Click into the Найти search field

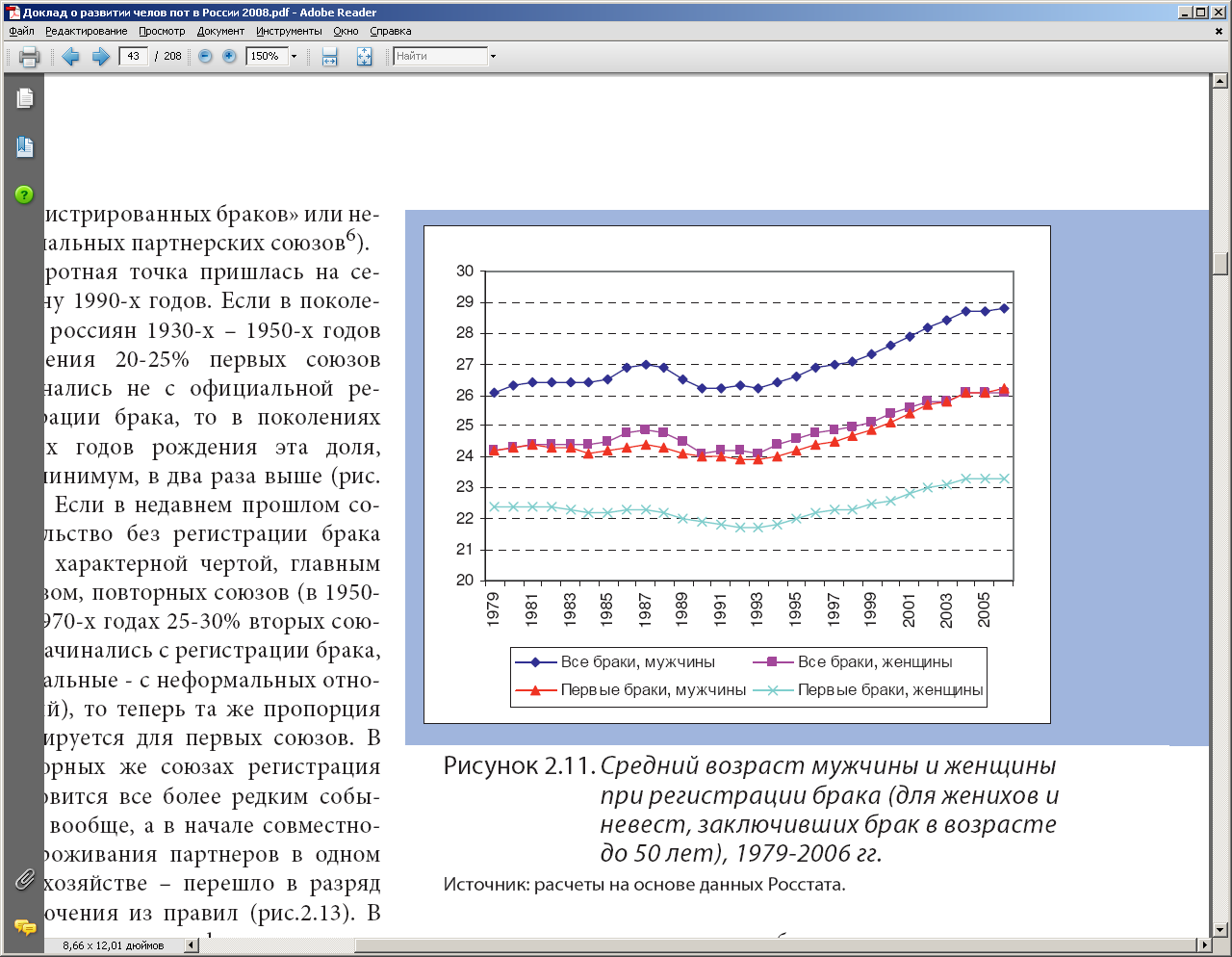click(441, 57)
